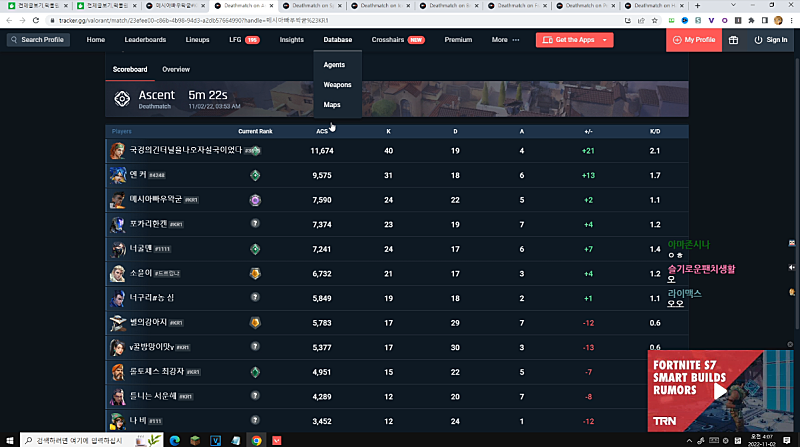Screen dimensions: 800x447
Task: Open the Premium page
Action: point(458,40)
